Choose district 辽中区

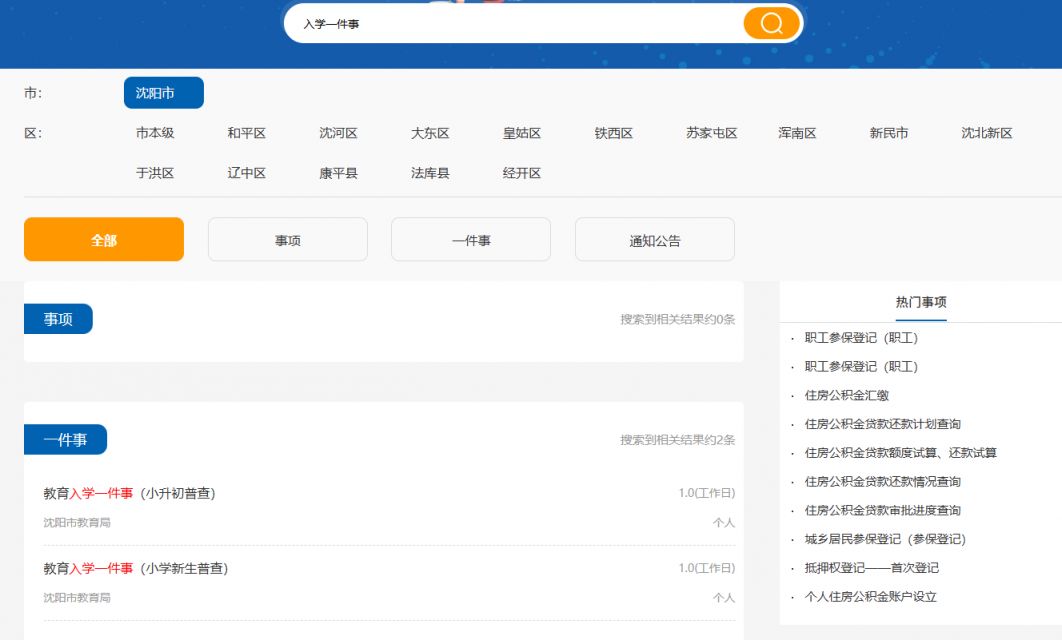pos(247,173)
